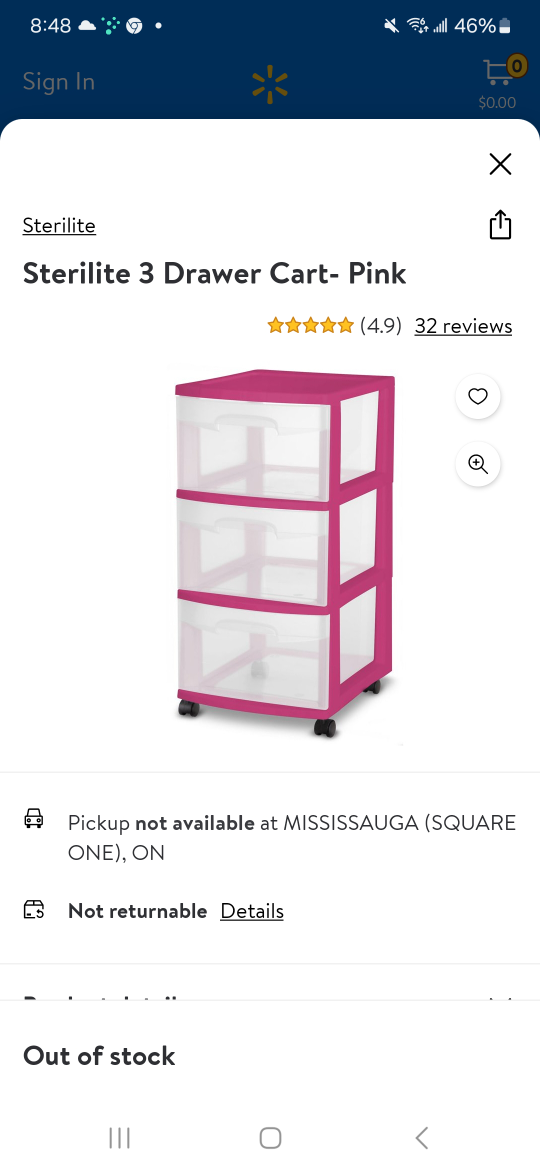540x1170 pixels.
Task: Add item to favorites with heart icon
Action: pos(477,396)
